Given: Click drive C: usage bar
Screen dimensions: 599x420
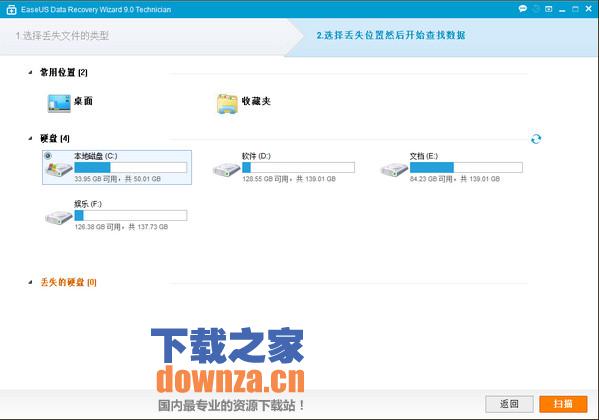Looking at the screenshot, I should point(131,167).
